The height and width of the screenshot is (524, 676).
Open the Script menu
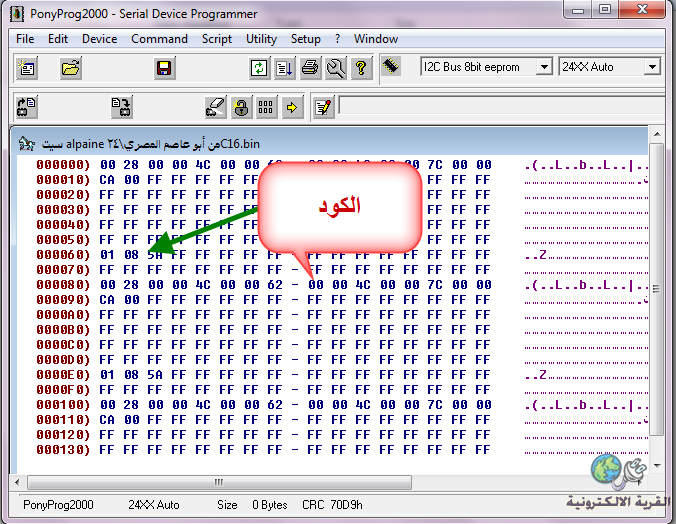[x=217, y=39]
